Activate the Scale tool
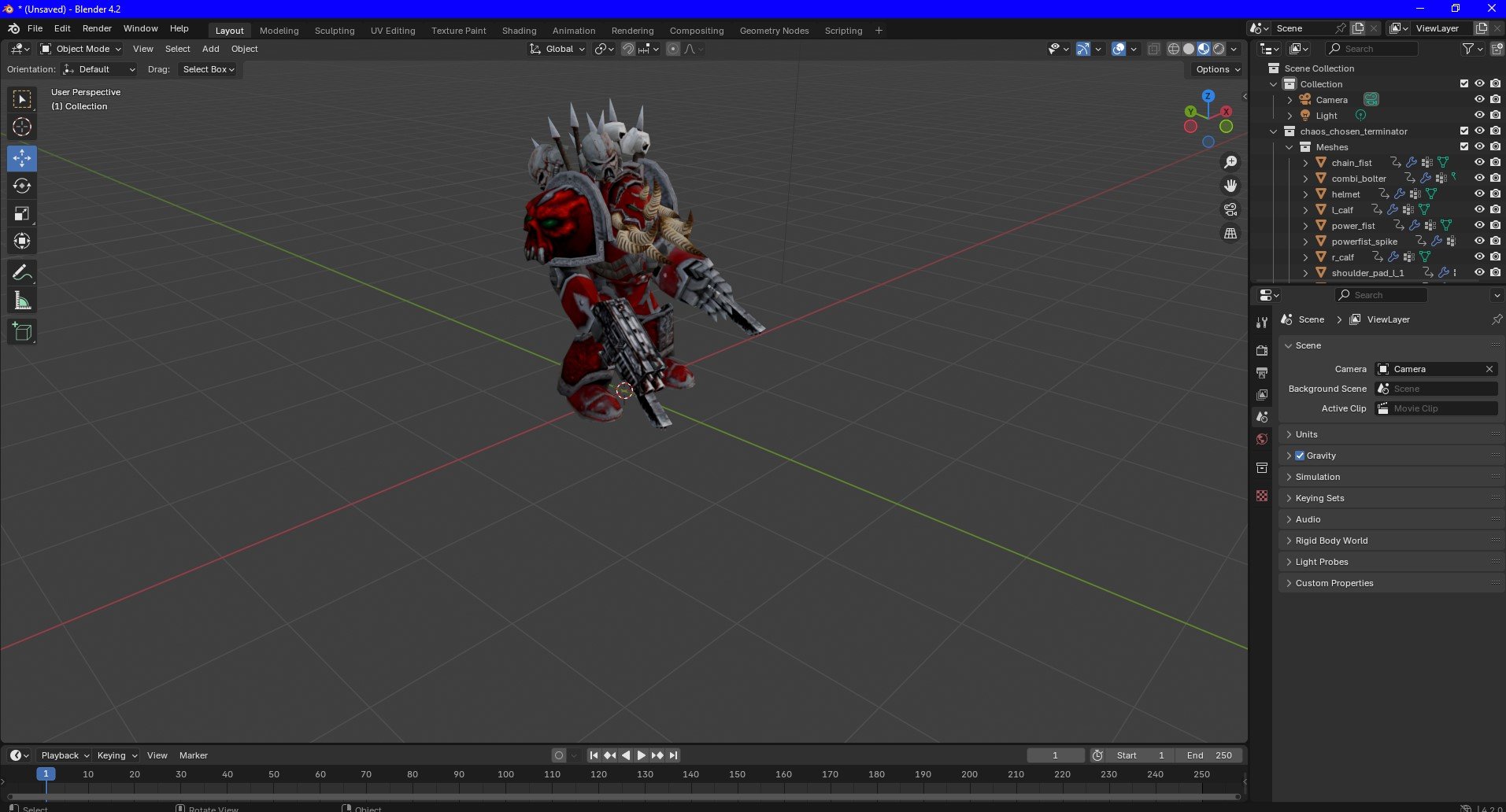 tap(22, 213)
